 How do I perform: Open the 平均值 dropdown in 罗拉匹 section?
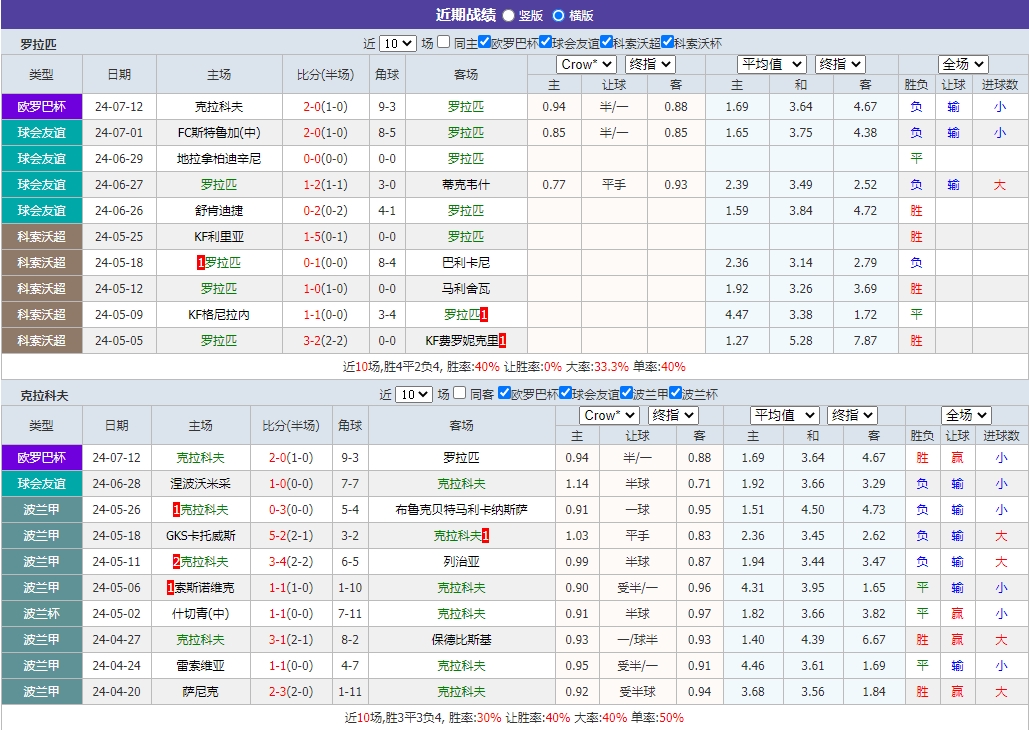[x=770, y=63]
